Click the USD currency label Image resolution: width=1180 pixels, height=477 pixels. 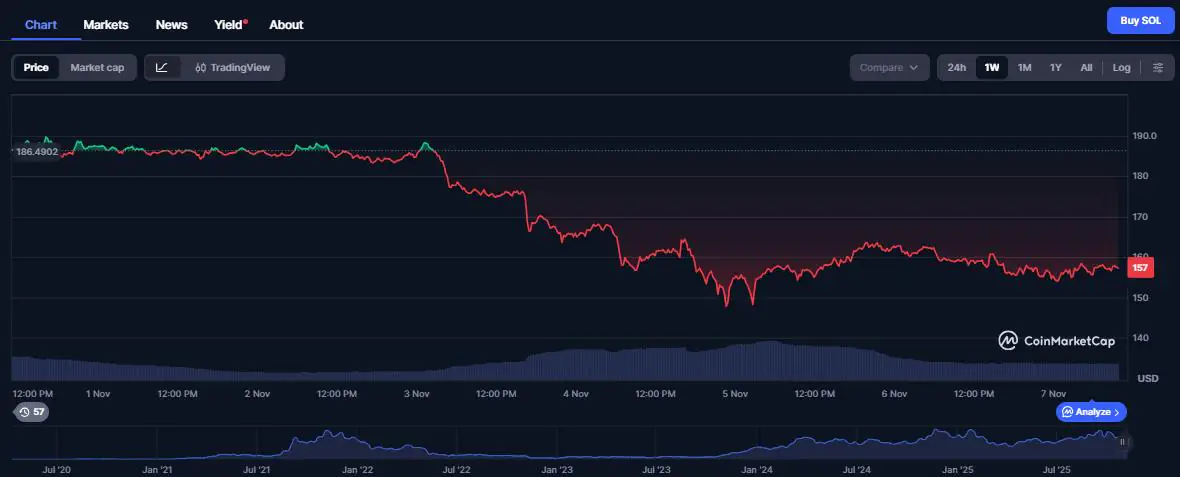point(1148,378)
